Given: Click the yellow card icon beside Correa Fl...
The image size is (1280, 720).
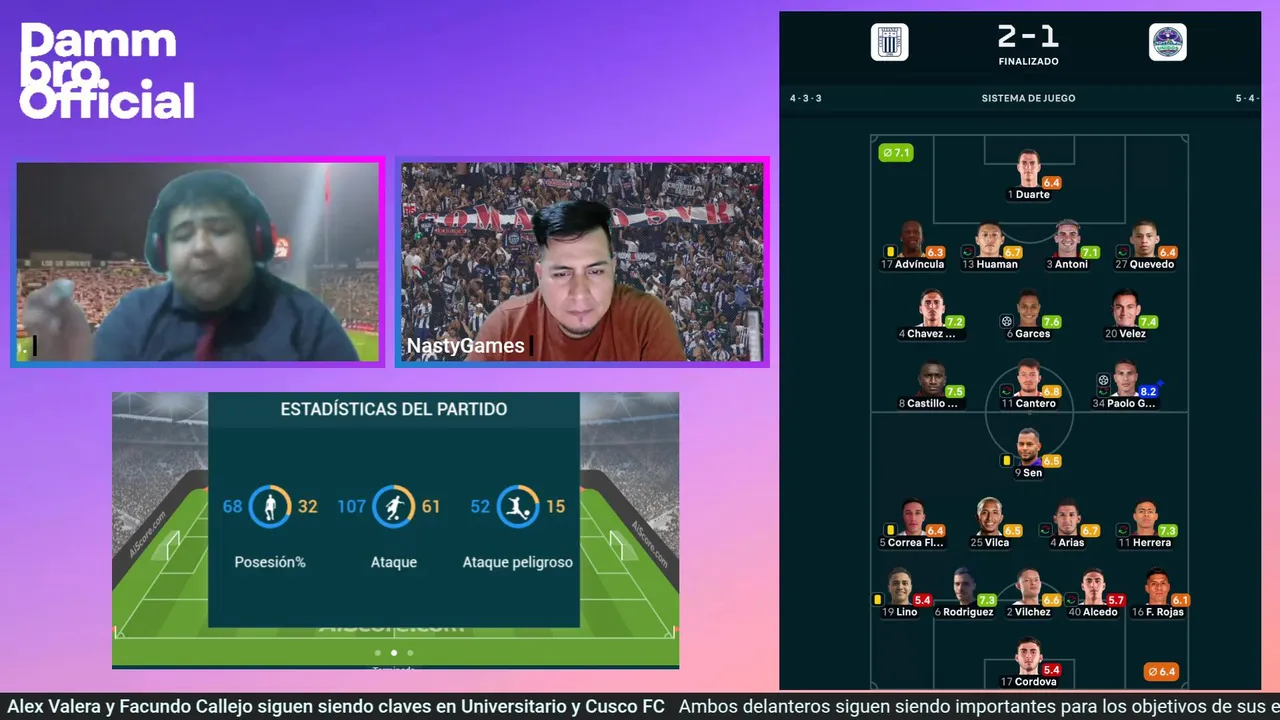Looking at the screenshot, I should (889, 529).
